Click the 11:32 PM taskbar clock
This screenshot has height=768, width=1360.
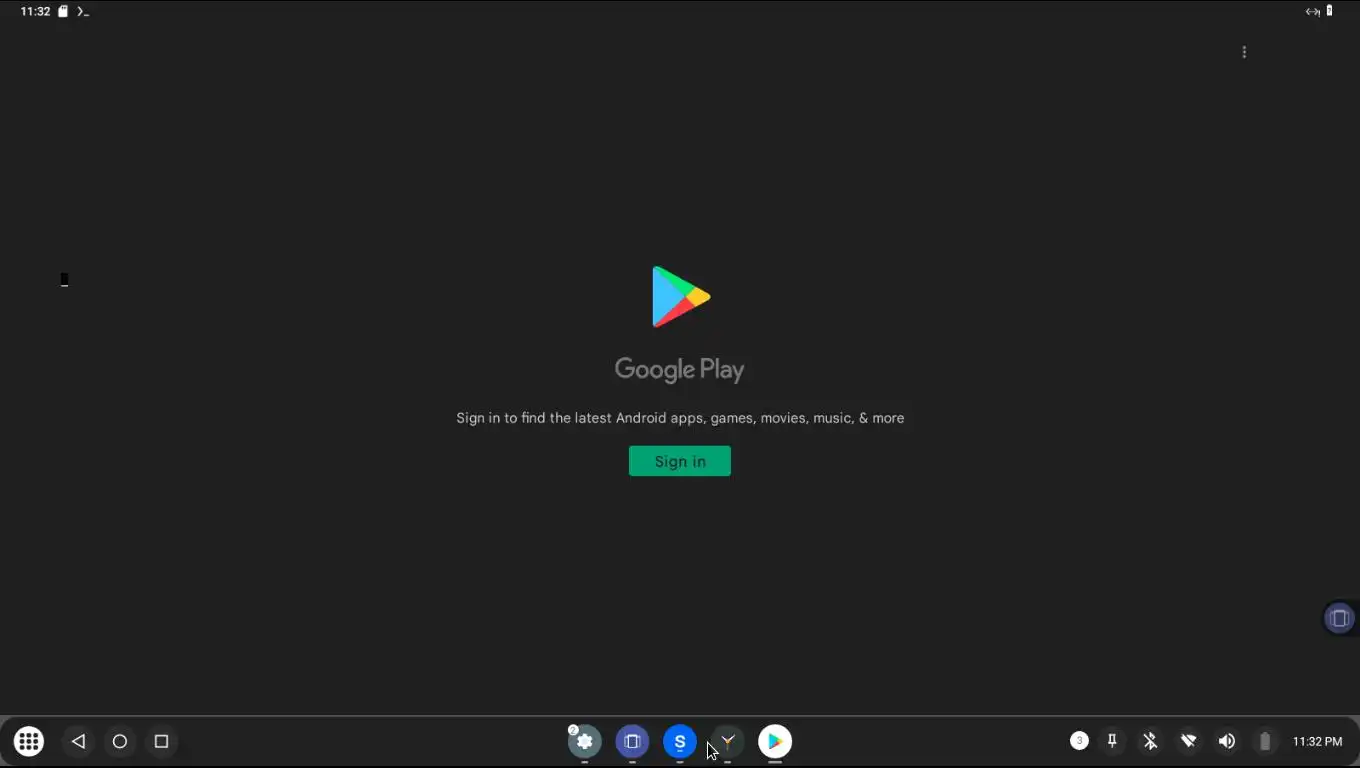[1318, 741]
